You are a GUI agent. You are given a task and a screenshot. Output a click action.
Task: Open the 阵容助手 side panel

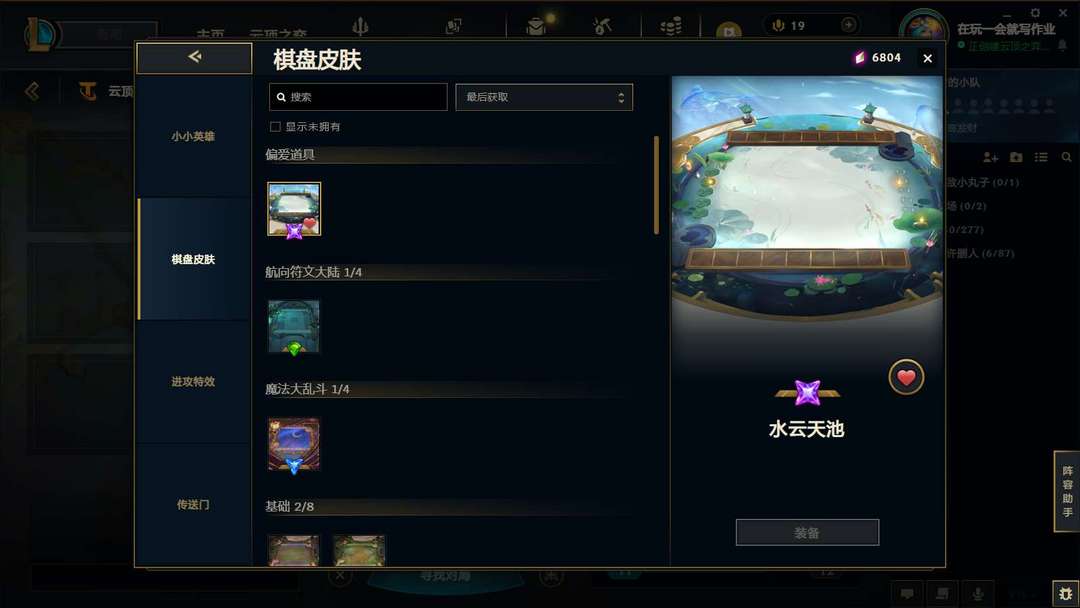click(1067, 491)
